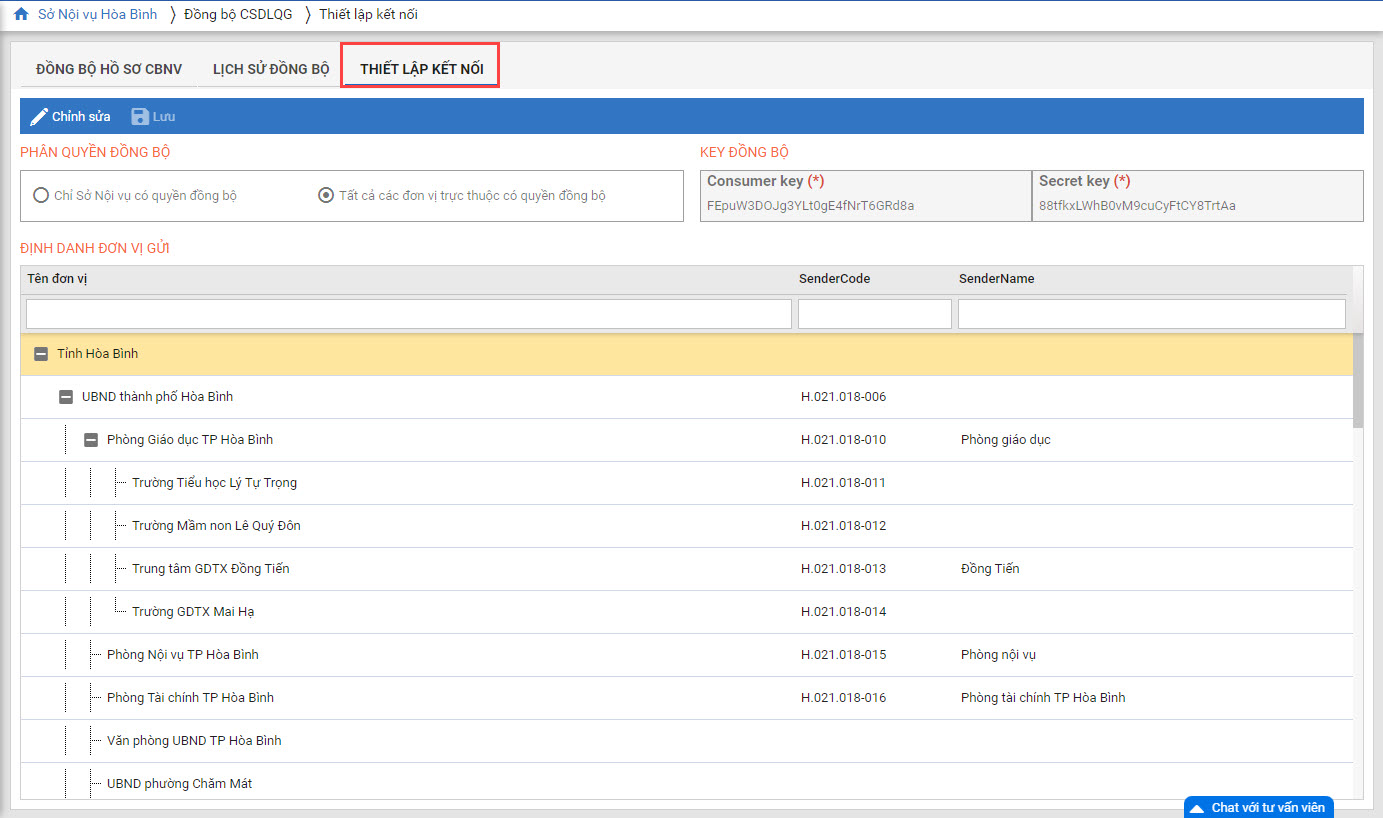The image size is (1383, 818).
Task: Select Trường Tiểu học Lý Tự Trọng row
Action: [214, 483]
